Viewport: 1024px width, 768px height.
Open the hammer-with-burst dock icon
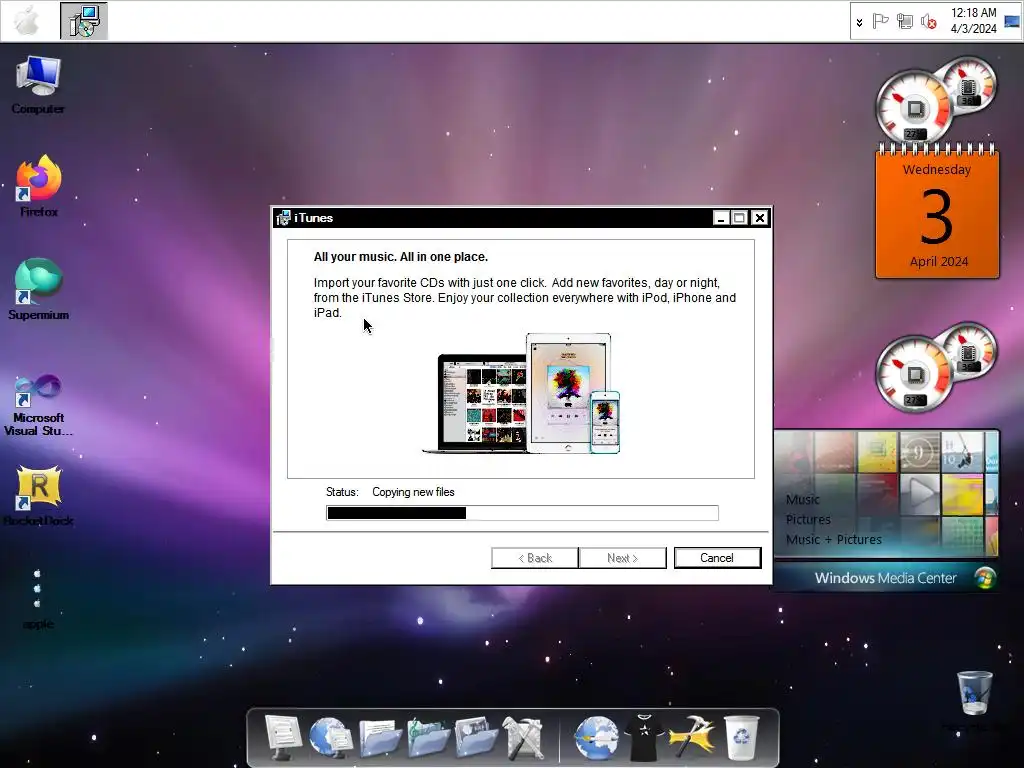(692, 737)
